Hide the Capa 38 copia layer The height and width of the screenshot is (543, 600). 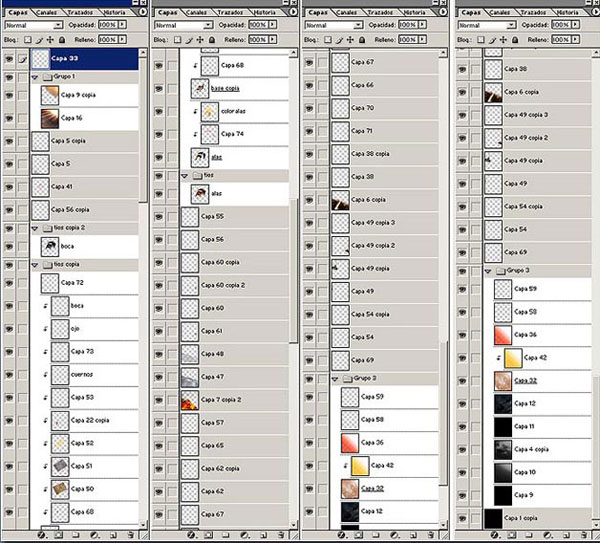click(309, 154)
